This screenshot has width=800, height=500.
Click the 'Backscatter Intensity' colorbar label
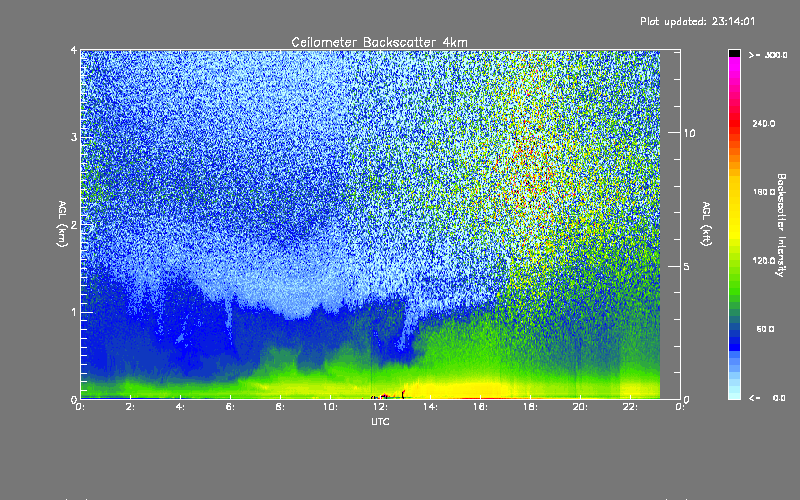[x=780, y=225]
